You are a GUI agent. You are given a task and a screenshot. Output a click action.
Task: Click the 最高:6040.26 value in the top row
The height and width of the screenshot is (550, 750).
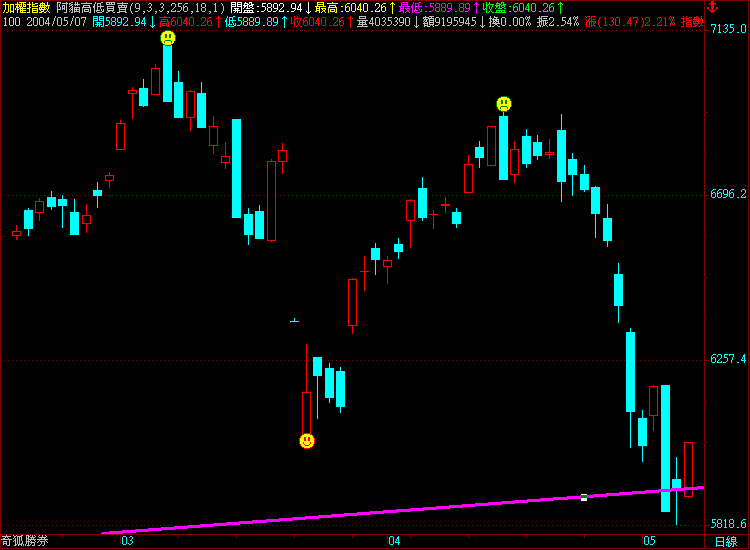coord(355,8)
